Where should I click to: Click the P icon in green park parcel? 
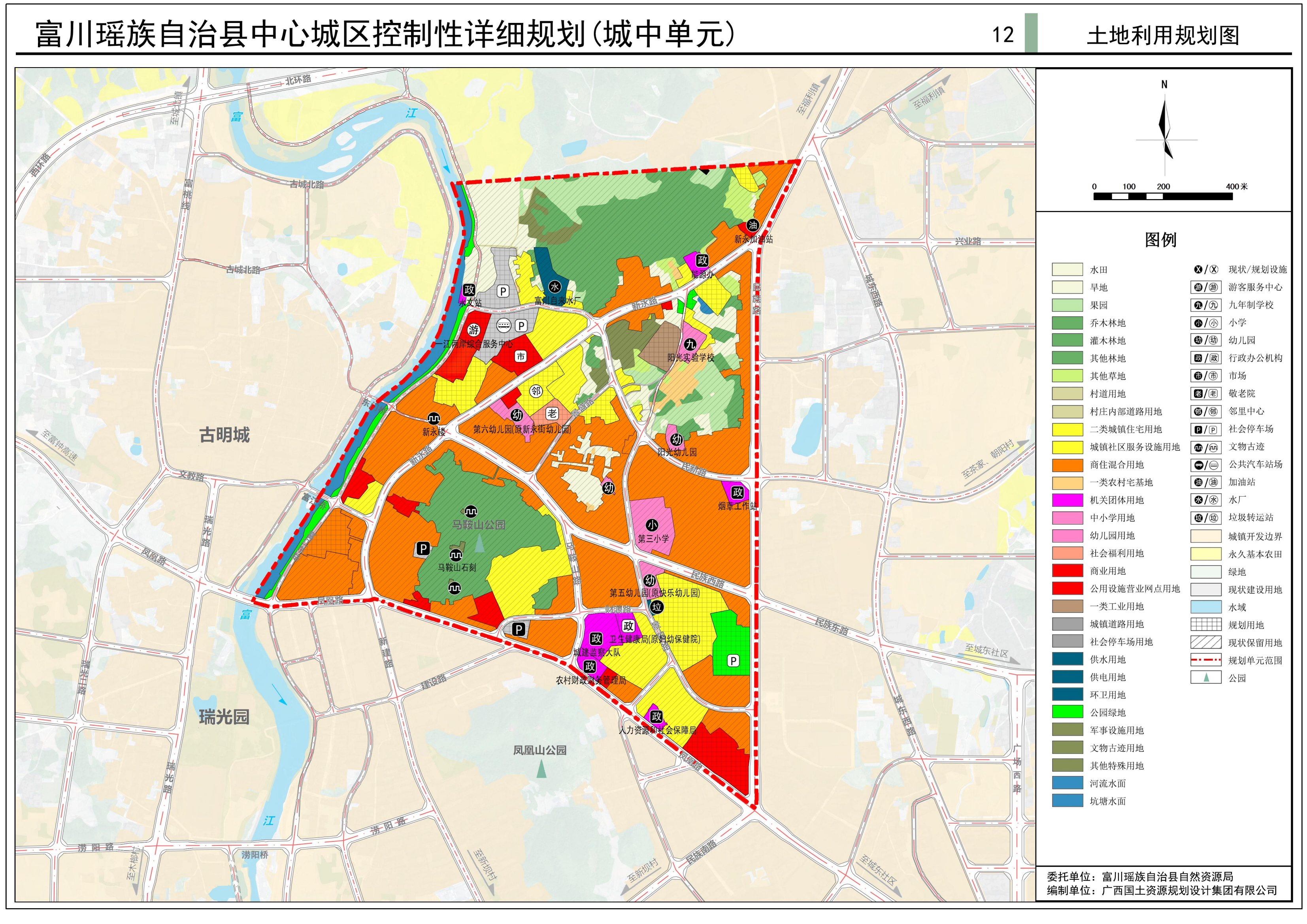733,661
